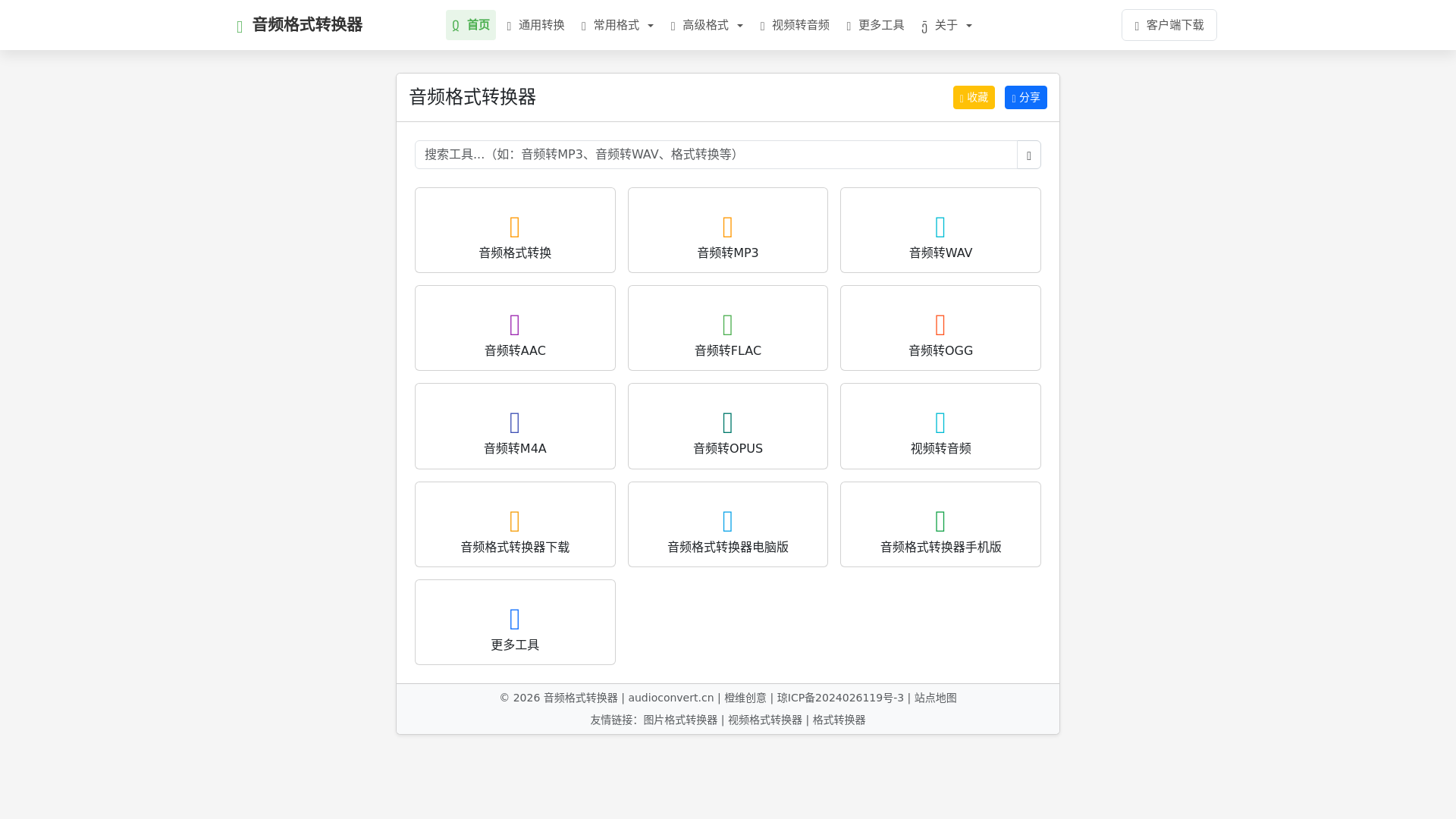Open the 通用转换 nav item
This screenshot has width=1456, height=819.
pos(536,25)
